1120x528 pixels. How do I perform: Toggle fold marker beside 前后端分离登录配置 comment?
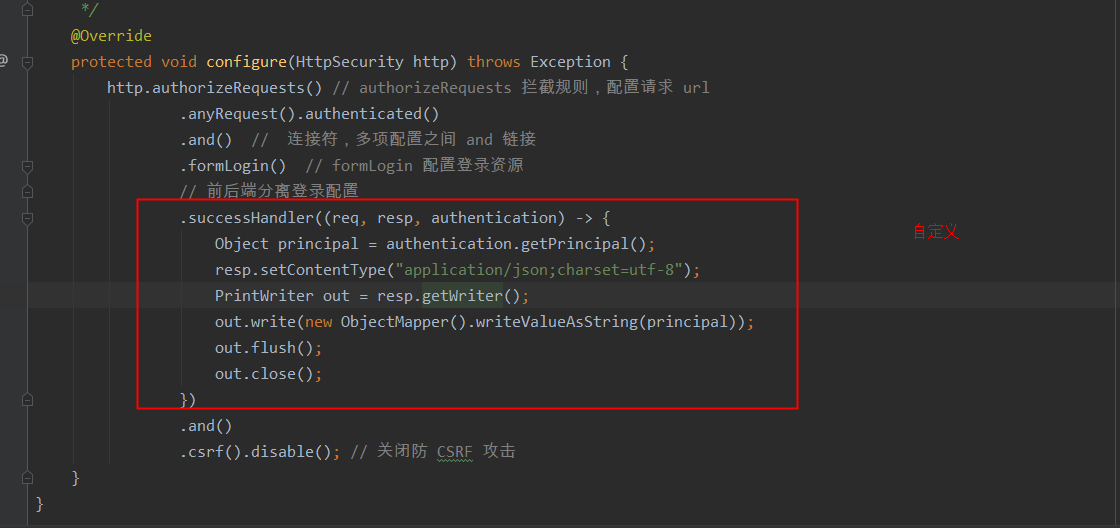point(27,191)
